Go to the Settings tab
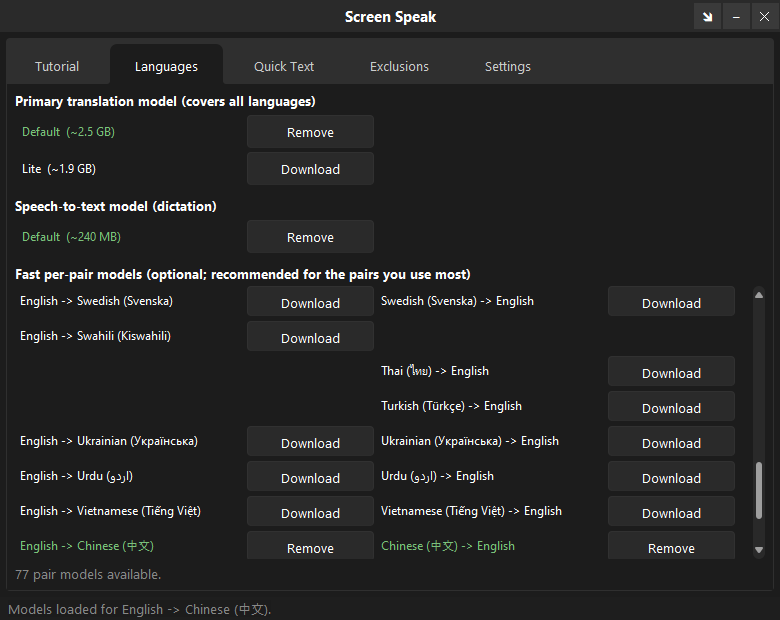Screen dimensions: 780x620 pos(508,66)
